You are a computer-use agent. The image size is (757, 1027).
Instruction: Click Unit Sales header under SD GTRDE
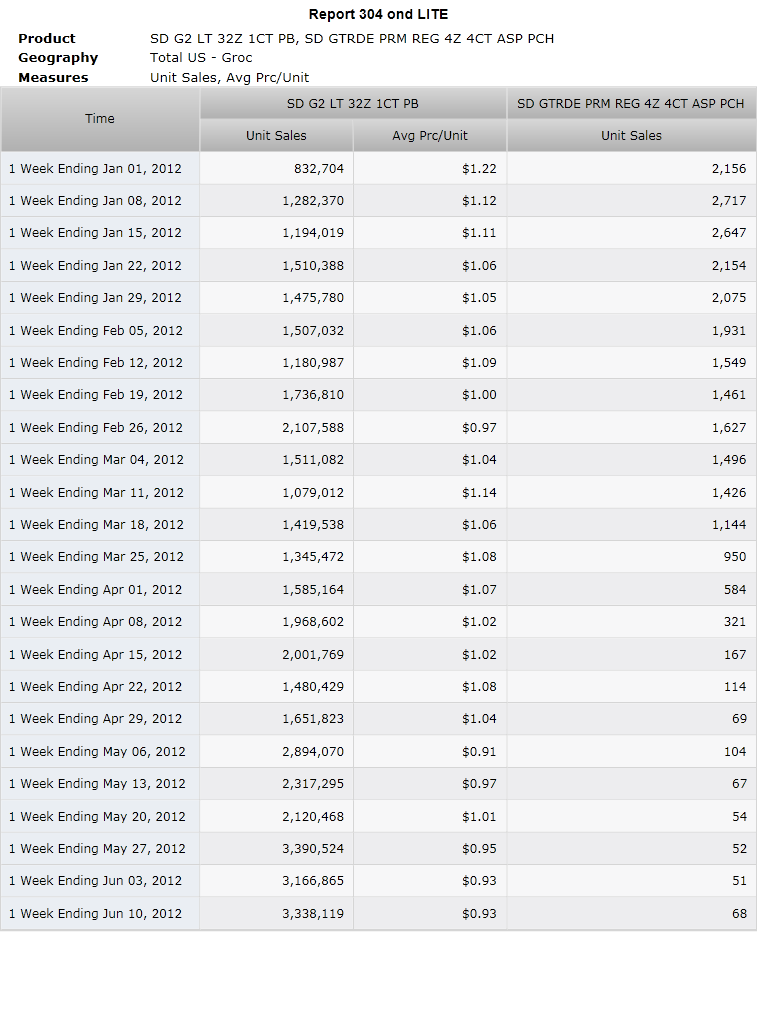pyautogui.click(x=631, y=136)
